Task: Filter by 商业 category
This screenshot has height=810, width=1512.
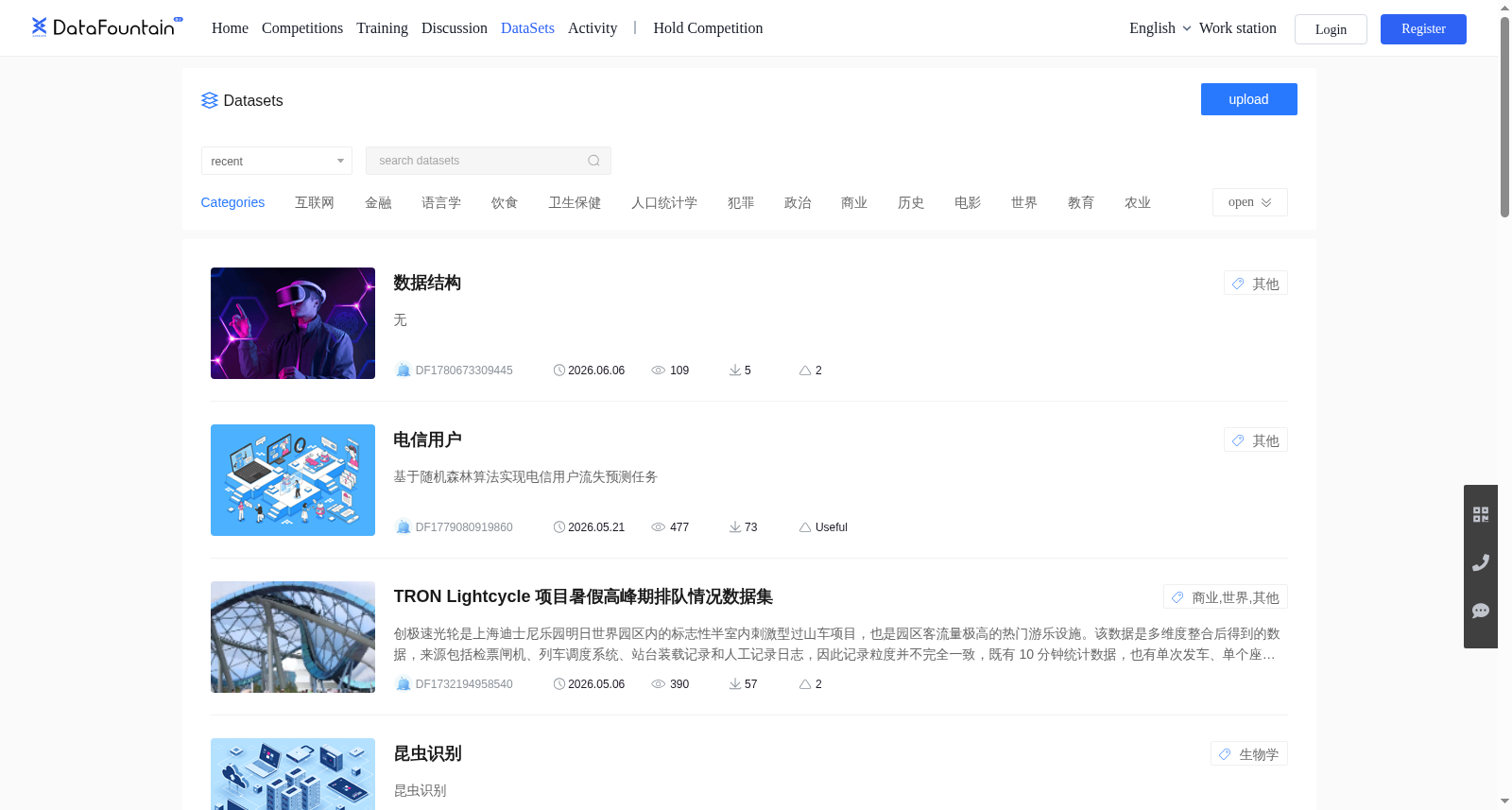Action: tap(854, 202)
